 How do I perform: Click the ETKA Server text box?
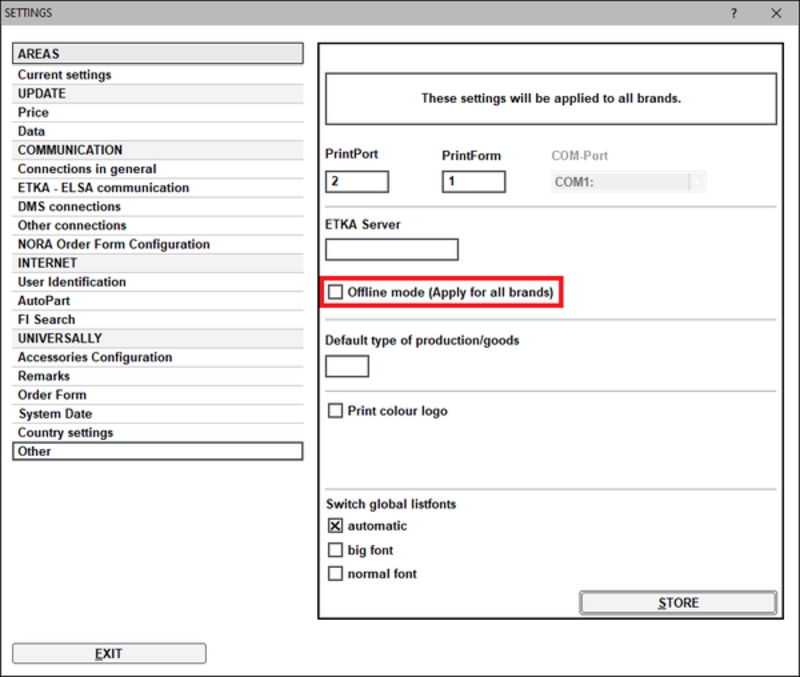point(392,250)
